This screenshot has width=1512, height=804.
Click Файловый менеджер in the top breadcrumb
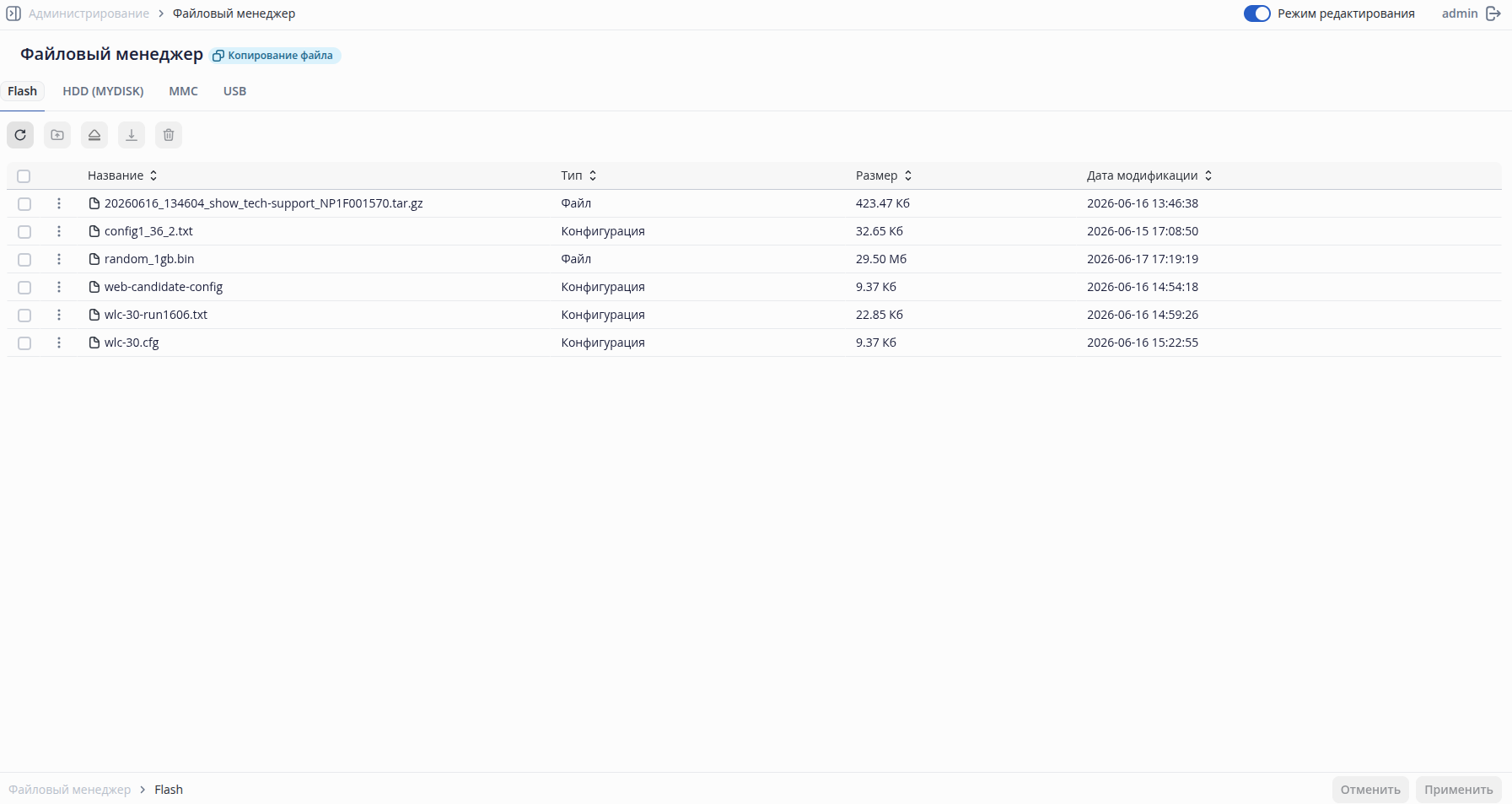pos(234,13)
